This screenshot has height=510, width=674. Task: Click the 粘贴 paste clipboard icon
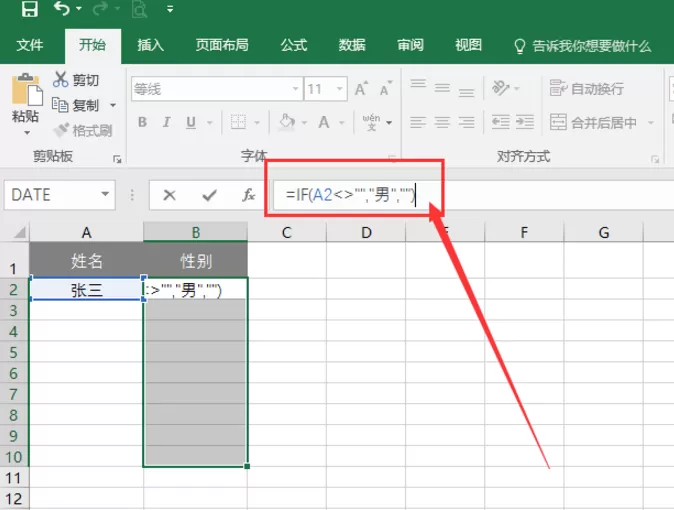(x=27, y=89)
